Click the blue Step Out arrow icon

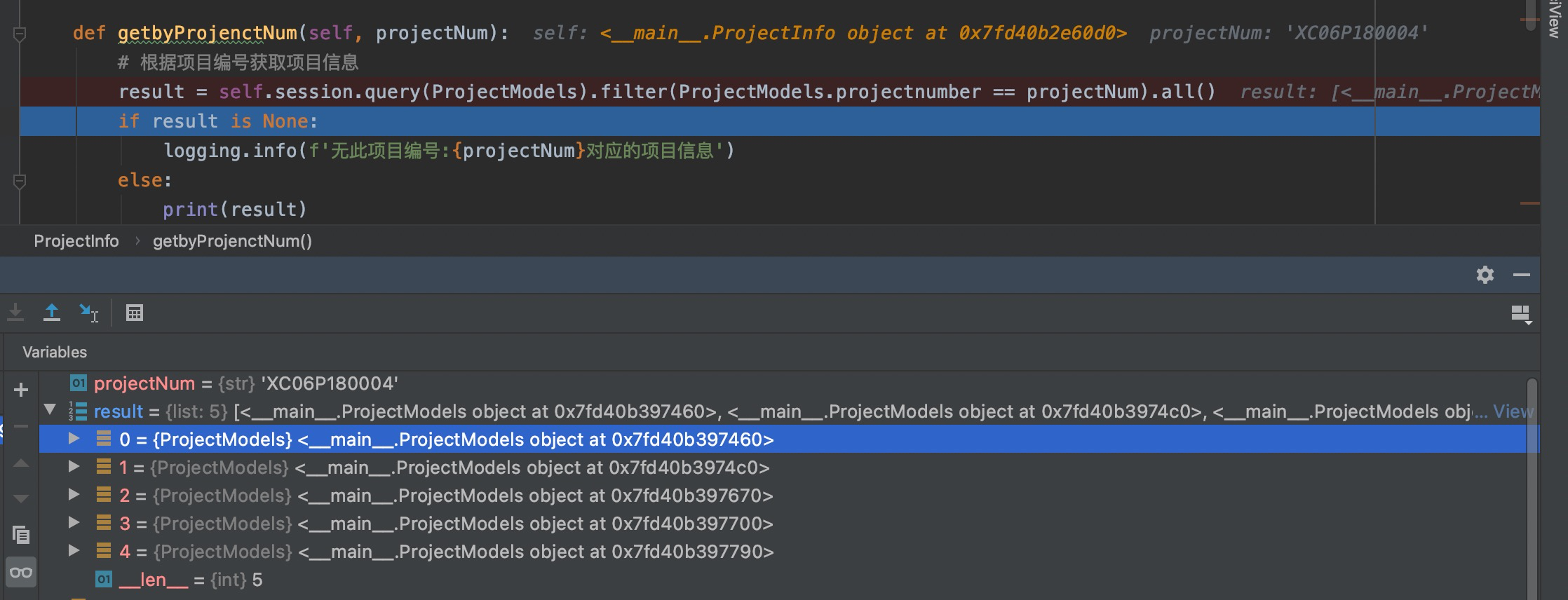[52, 313]
